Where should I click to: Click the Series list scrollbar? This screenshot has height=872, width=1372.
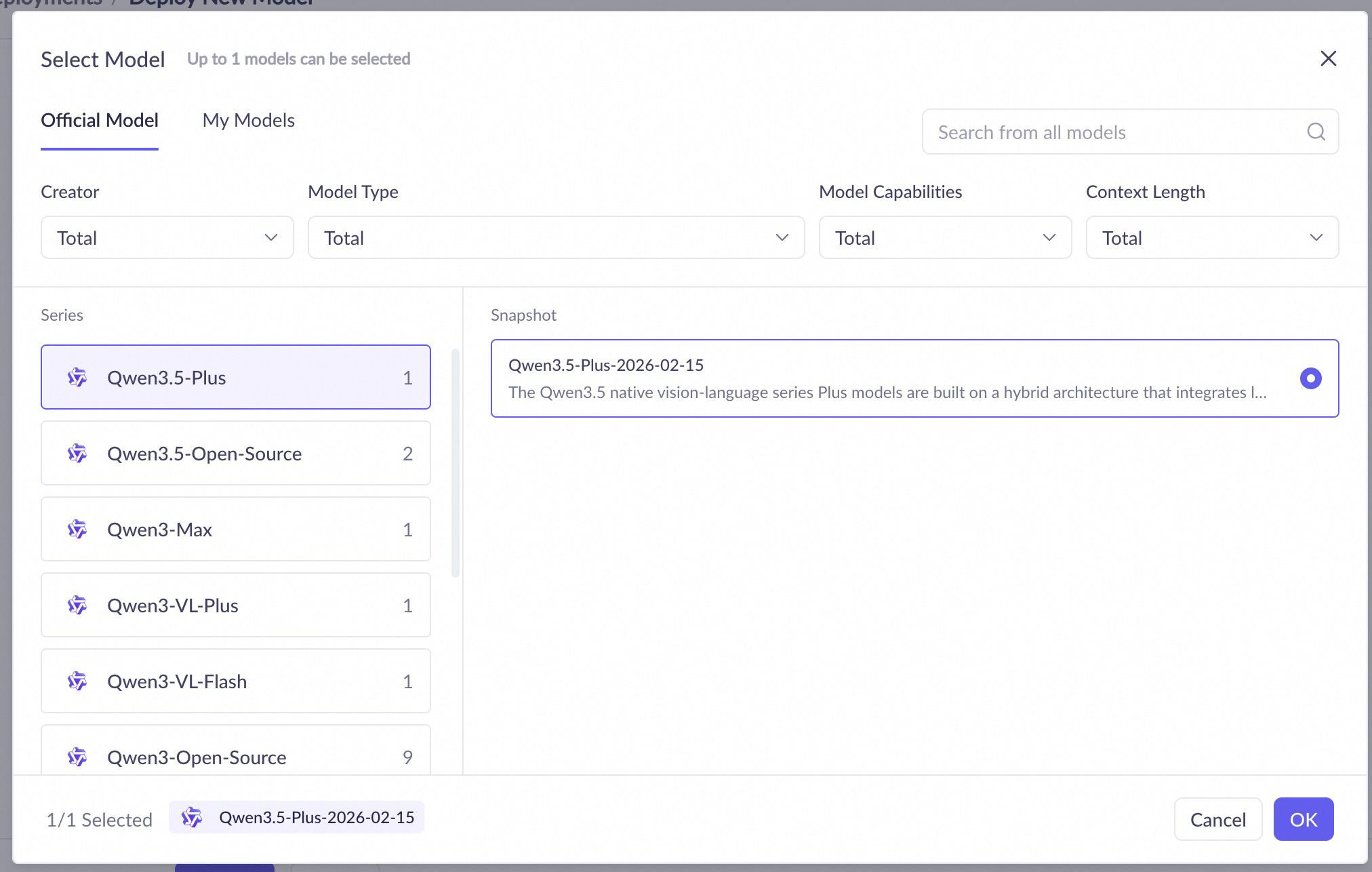click(x=456, y=463)
